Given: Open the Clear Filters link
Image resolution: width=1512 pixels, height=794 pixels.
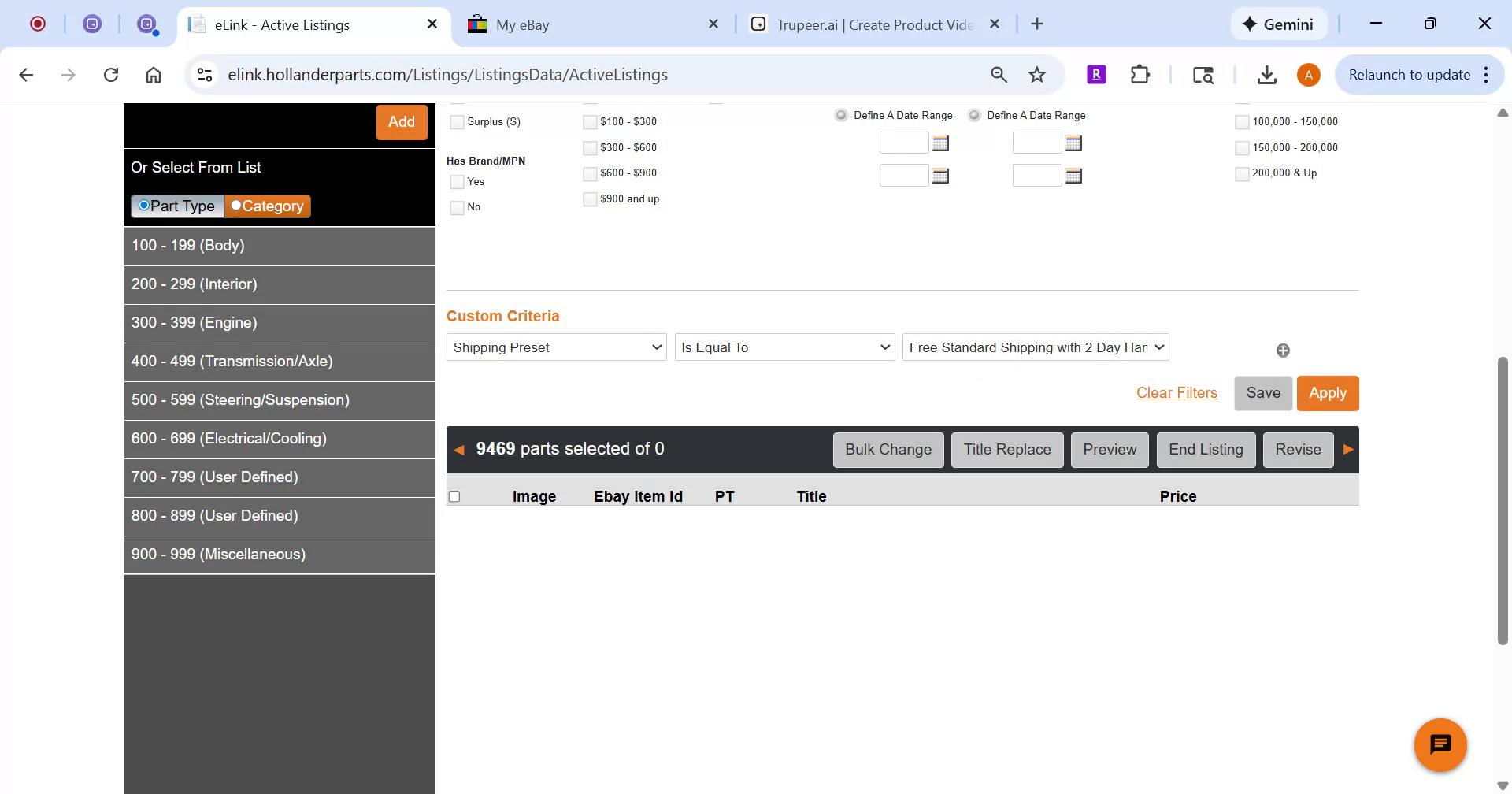Looking at the screenshot, I should point(1176,392).
